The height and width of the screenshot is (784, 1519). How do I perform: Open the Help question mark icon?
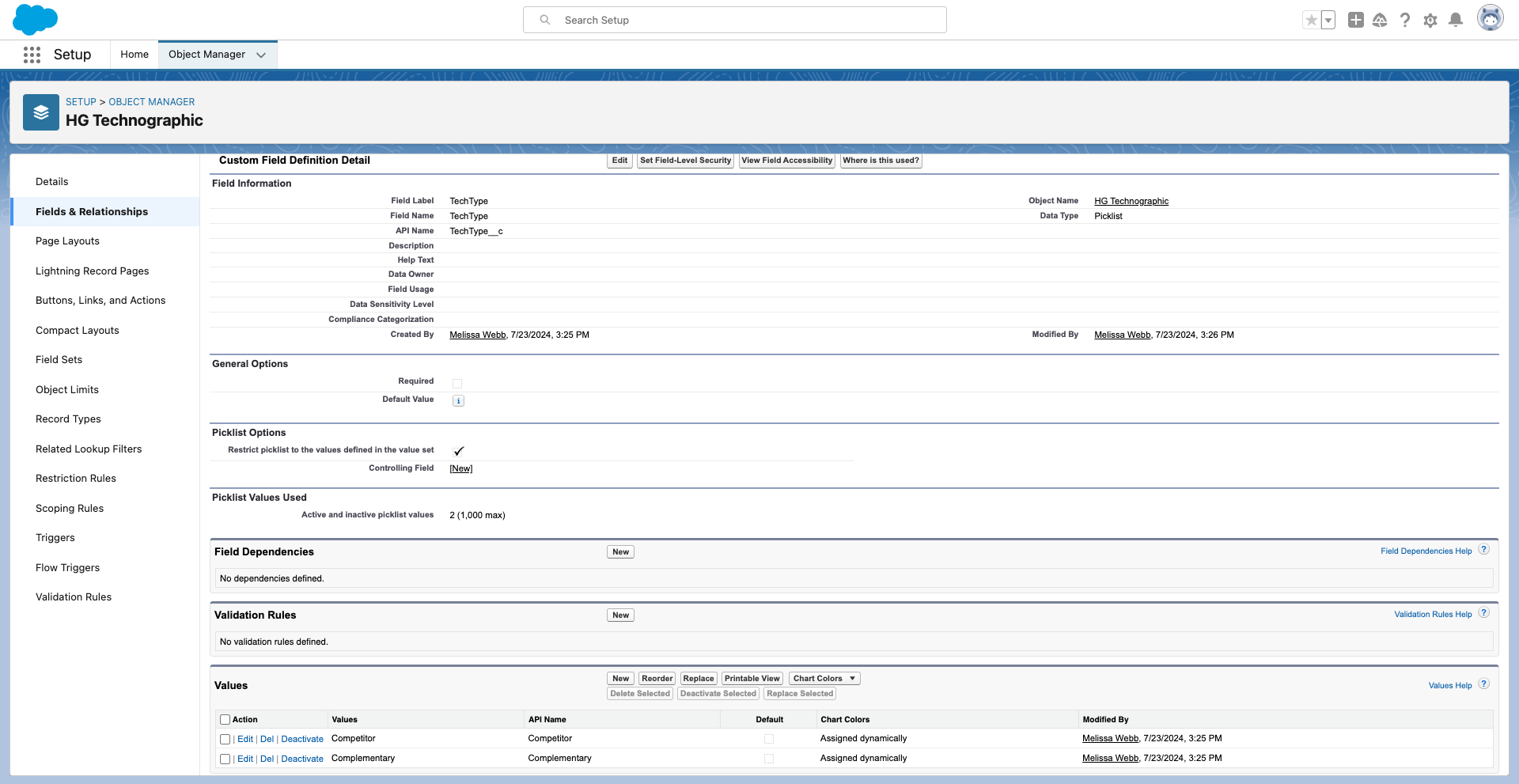[x=1405, y=20]
